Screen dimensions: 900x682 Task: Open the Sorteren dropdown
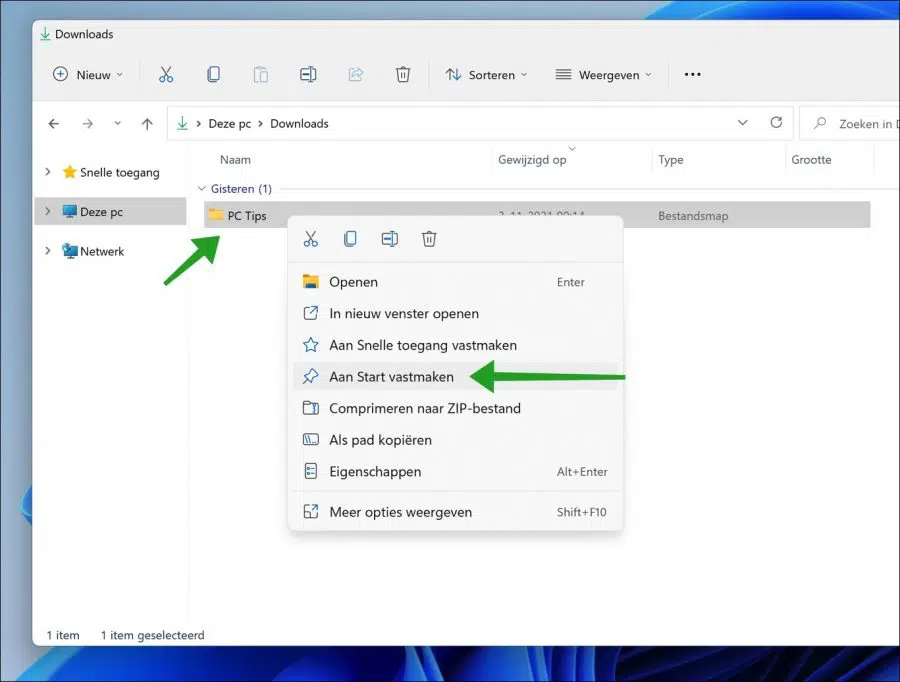click(x=486, y=75)
